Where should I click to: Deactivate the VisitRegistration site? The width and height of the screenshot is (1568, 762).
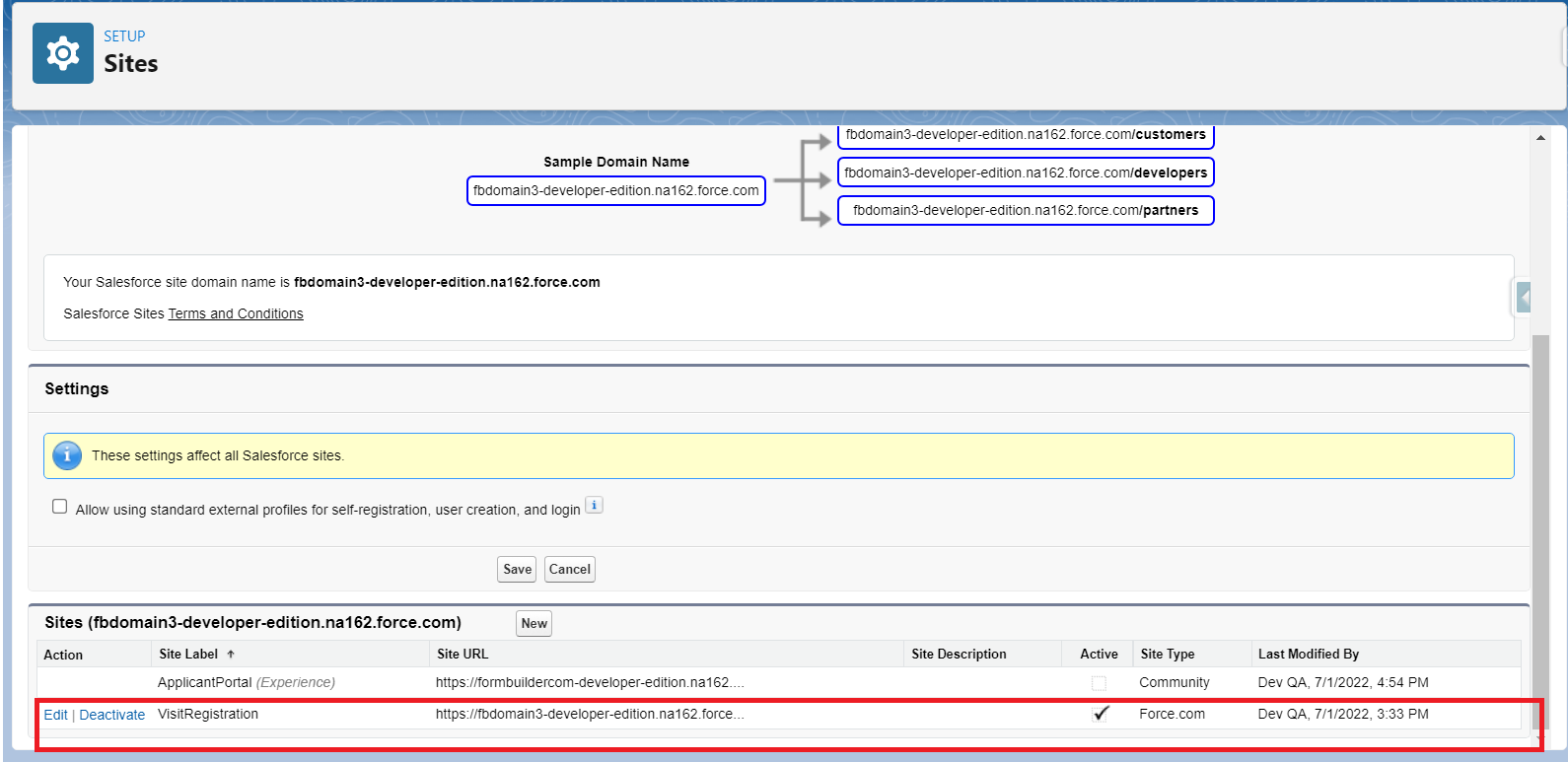[x=111, y=715]
